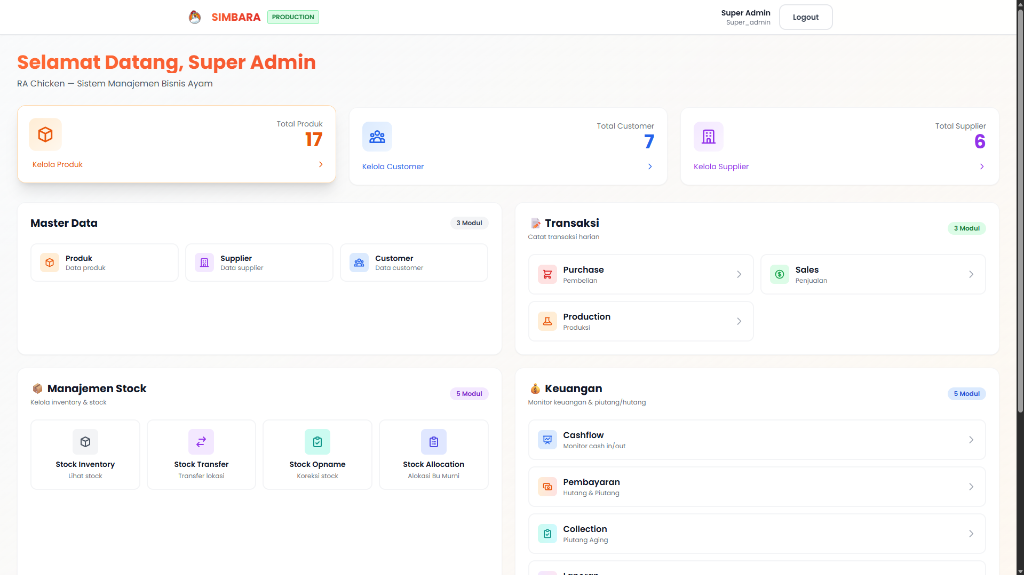Click the chevron on the Collection row

tap(971, 534)
